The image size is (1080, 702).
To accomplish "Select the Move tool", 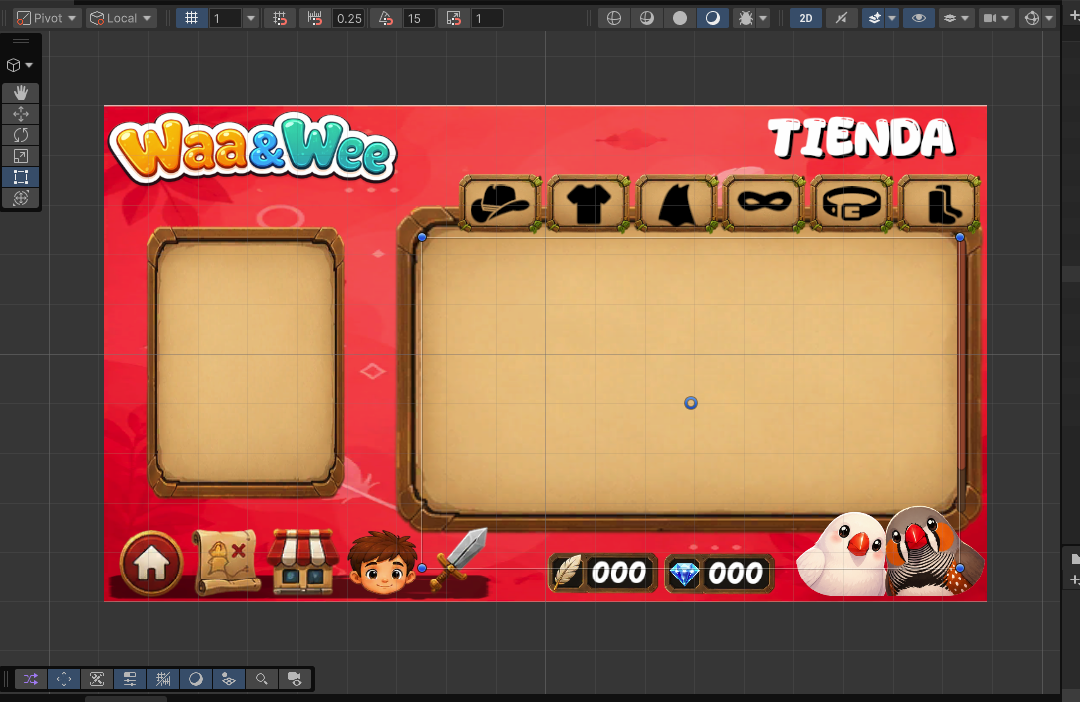I will pyautogui.click(x=21, y=114).
